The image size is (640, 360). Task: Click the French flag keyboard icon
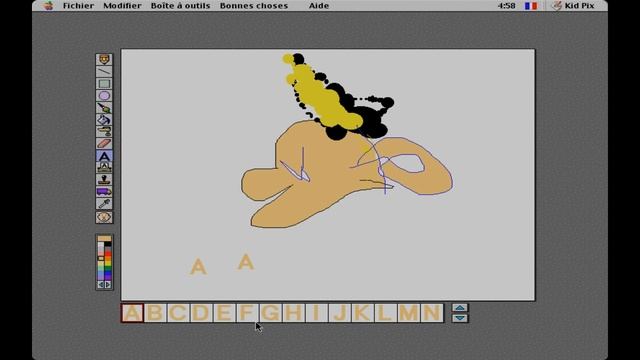click(x=531, y=6)
